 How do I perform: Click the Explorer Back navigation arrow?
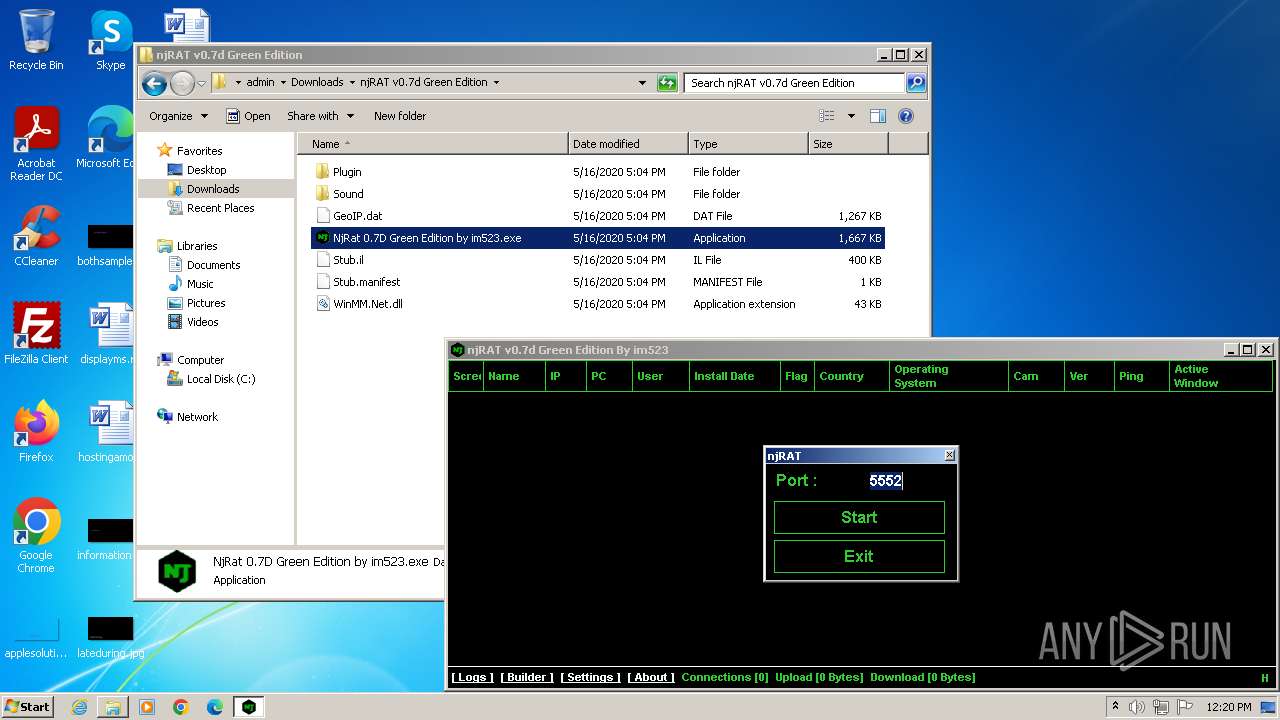(154, 83)
